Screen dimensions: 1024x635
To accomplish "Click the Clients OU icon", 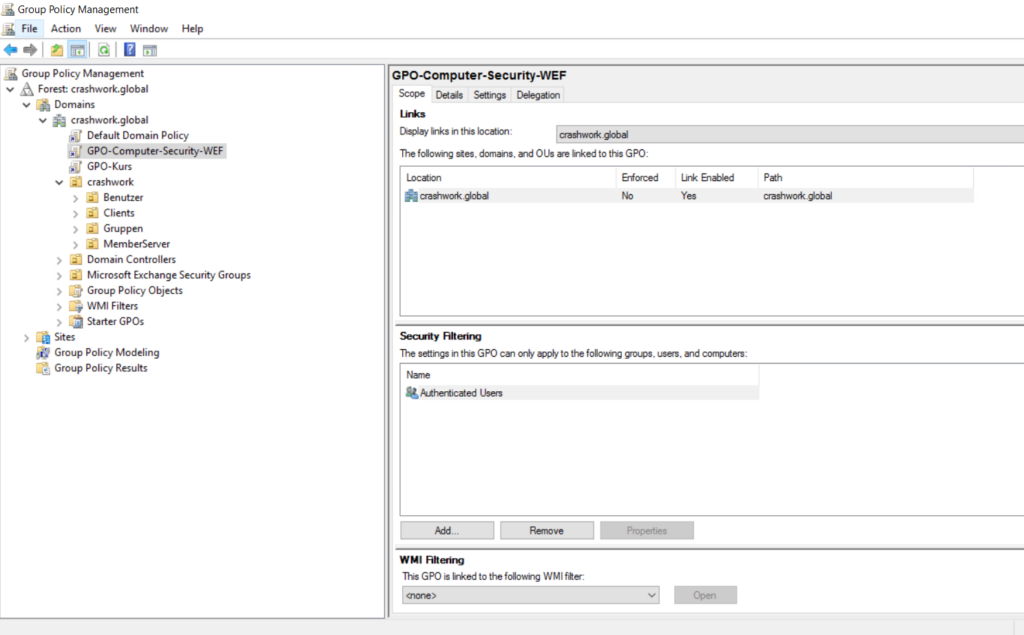I will (92, 213).
